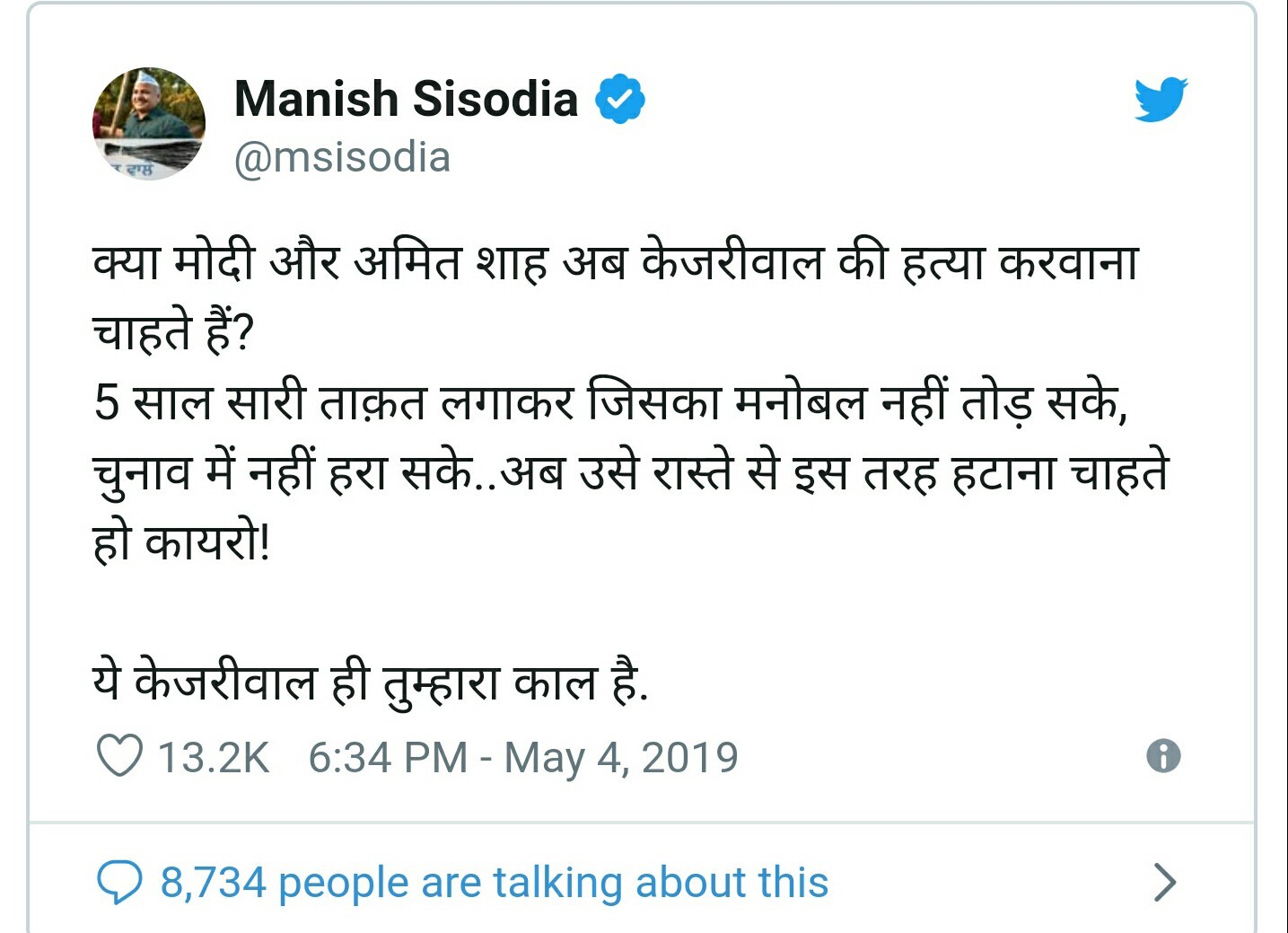
Task: Click the tweet line 'ये केजरीवाल ही तुम्हारा काल है.'
Action: (371, 682)
